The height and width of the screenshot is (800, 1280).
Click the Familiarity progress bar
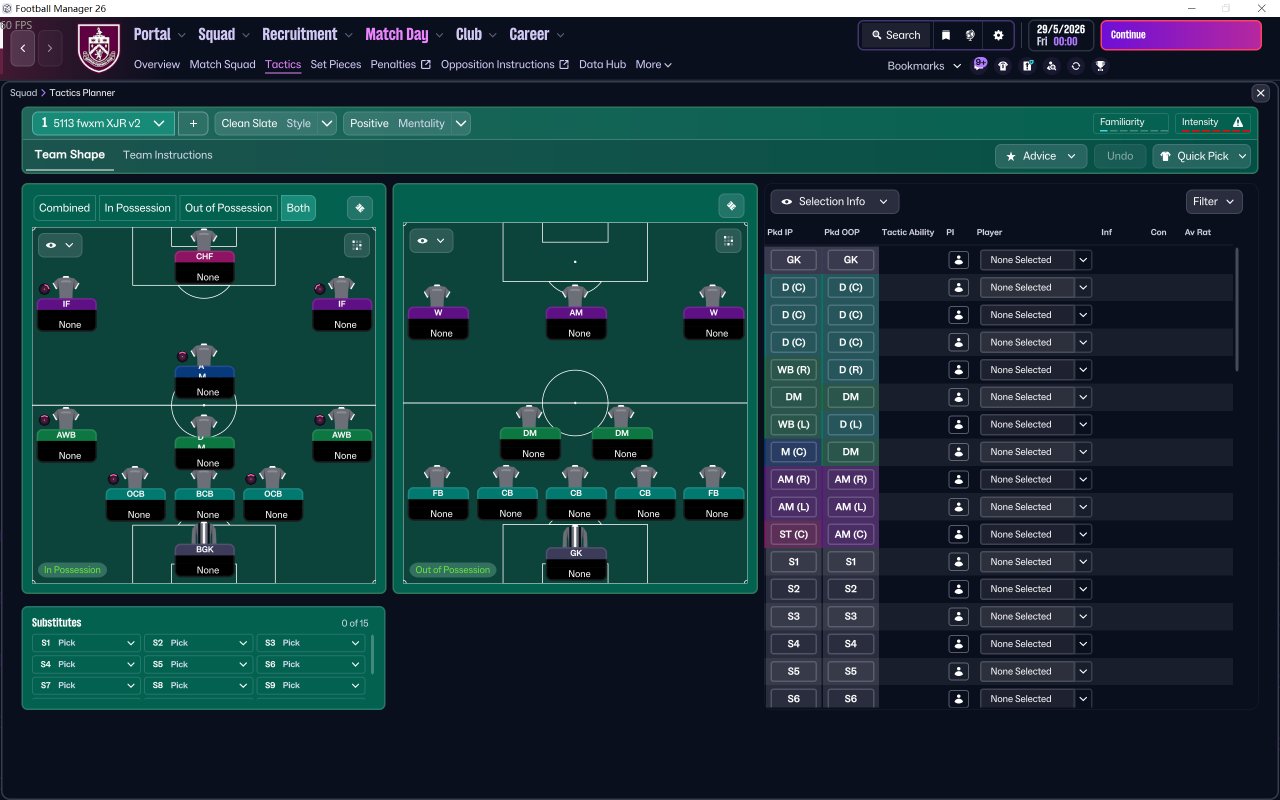pos(1131,123)
